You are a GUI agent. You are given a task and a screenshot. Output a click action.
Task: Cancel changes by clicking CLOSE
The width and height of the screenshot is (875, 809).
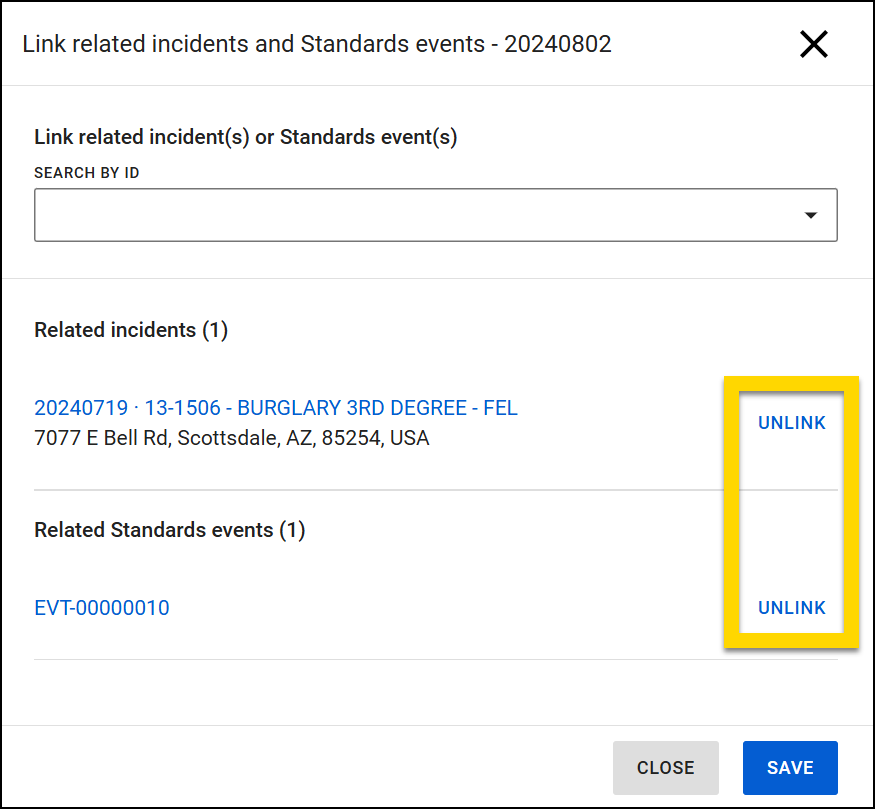coord(665,767)
